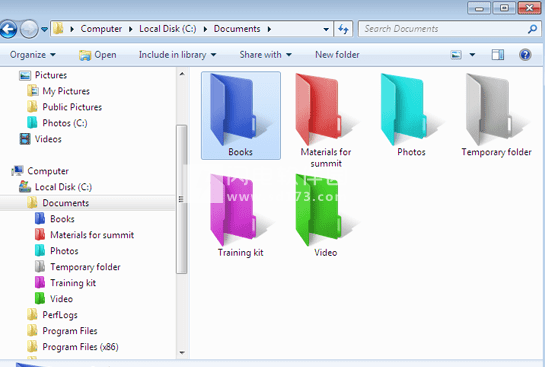
Task: Toggle the preview pane icon
Action: (498, 55)
